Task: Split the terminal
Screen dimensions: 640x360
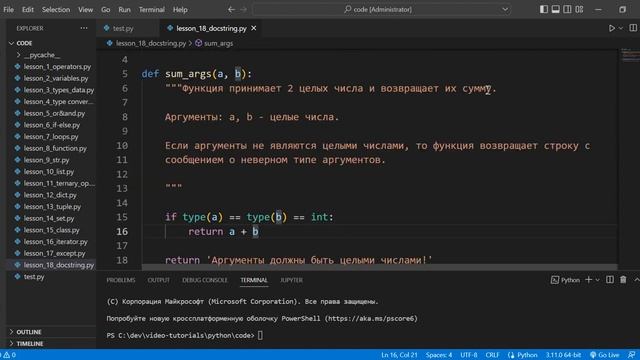Action: tap(610, 280)
